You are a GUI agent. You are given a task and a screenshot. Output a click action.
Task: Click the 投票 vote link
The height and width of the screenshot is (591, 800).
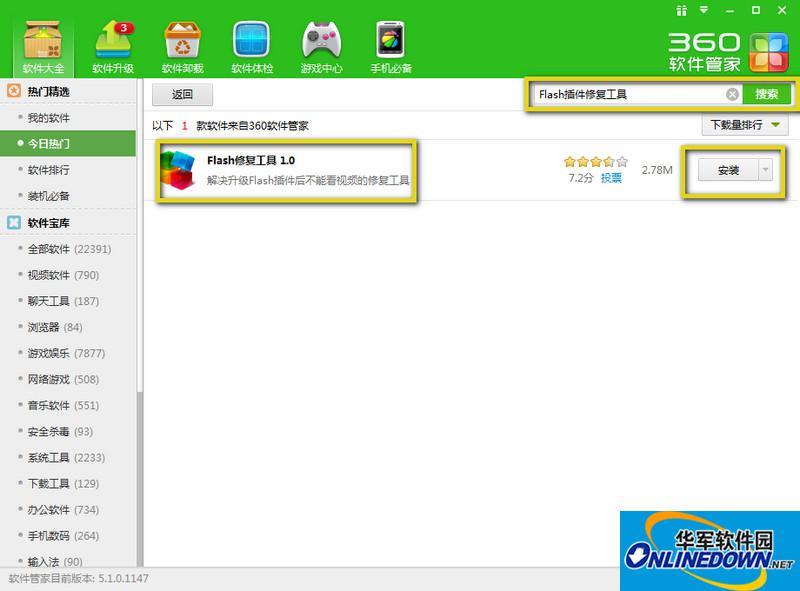coord(611,178)
